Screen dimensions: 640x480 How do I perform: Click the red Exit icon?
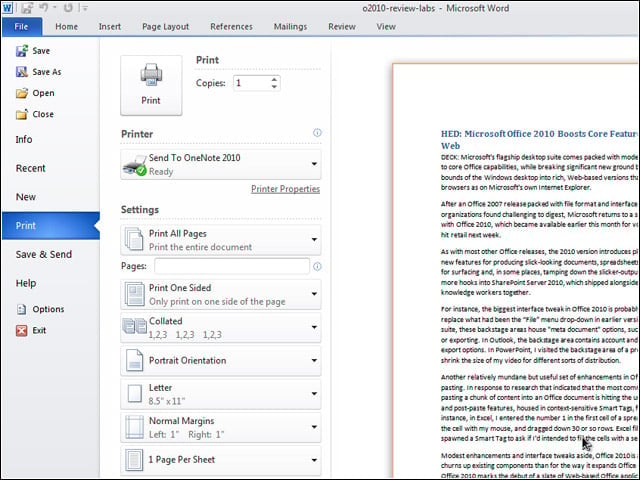click(x=22, y=330)
